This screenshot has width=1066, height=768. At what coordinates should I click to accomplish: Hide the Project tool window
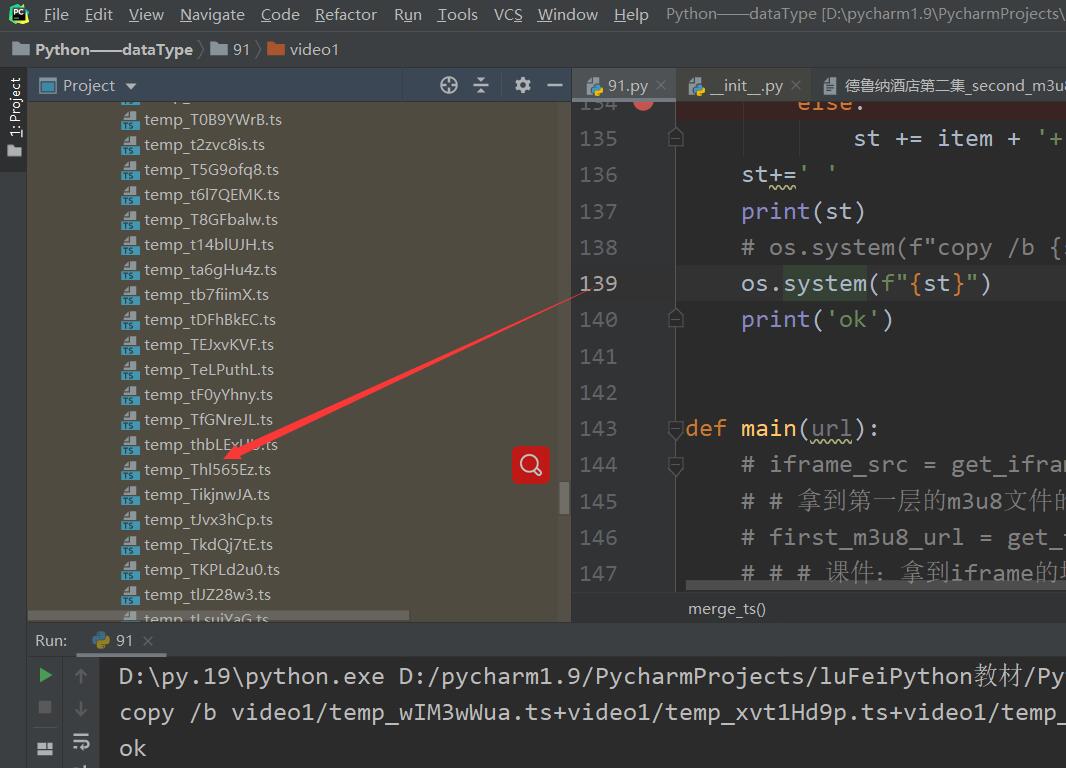(x=555, y=86)
